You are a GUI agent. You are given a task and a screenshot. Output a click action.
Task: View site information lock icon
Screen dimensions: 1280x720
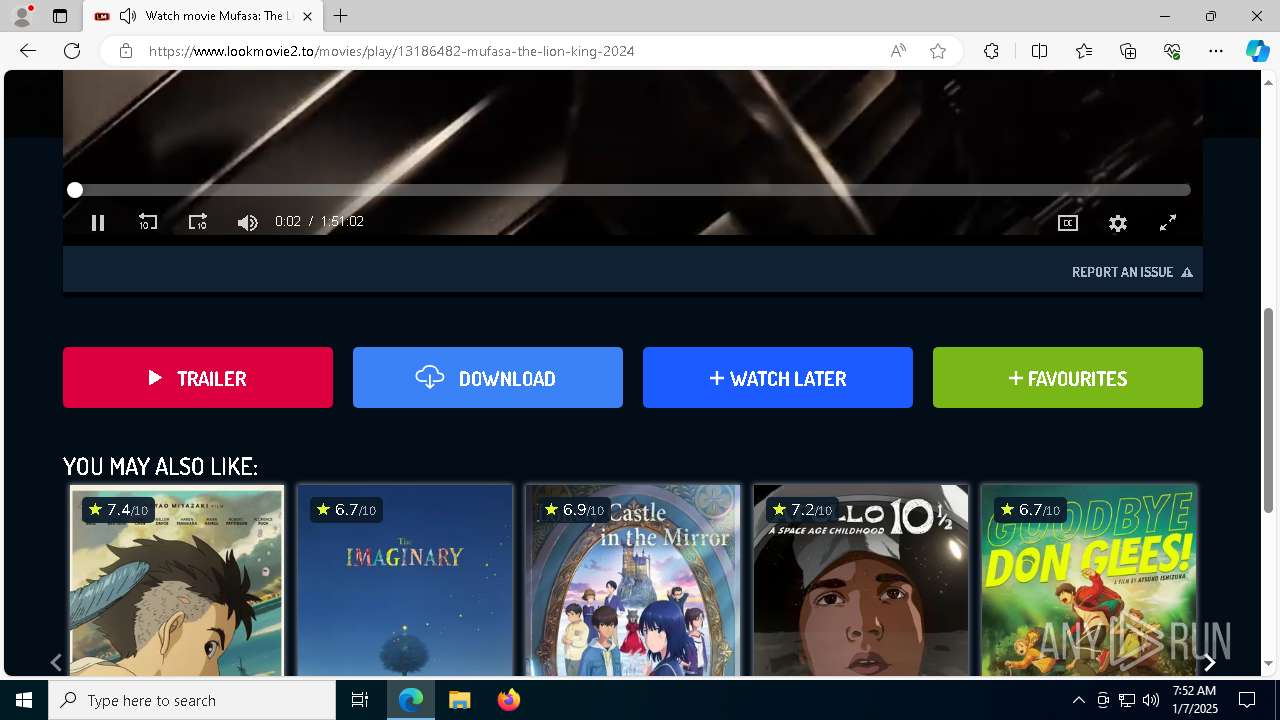coord(125,51)
